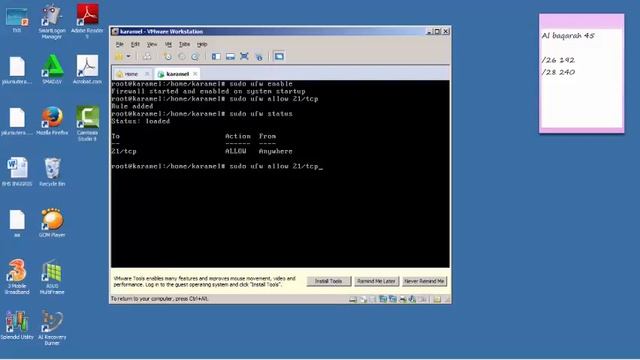Open SmartLogon Manager desktop shortcut

(x=52, y=22)
